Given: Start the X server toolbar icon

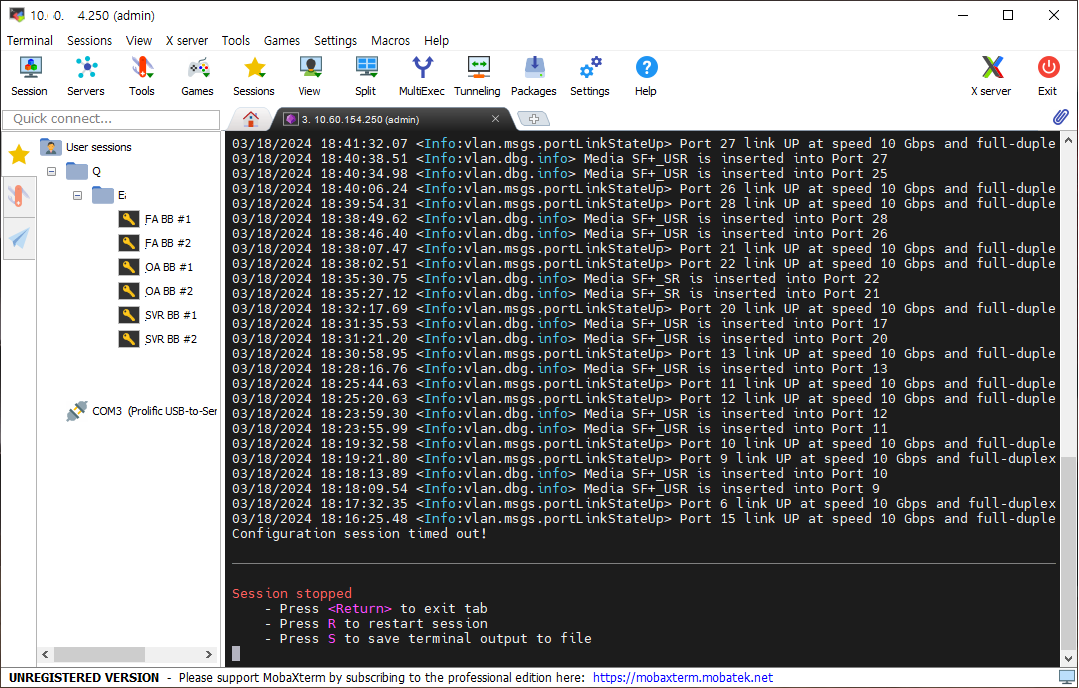Looking at the screenshot, I should (x=992, y=76).
